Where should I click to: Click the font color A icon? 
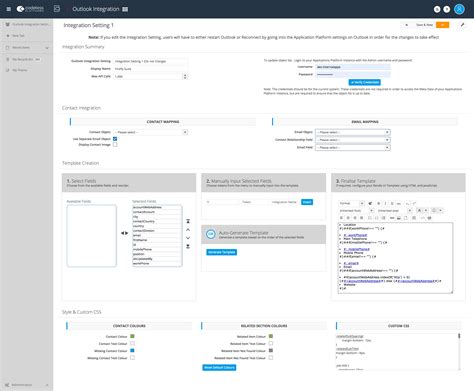[419, 211]
